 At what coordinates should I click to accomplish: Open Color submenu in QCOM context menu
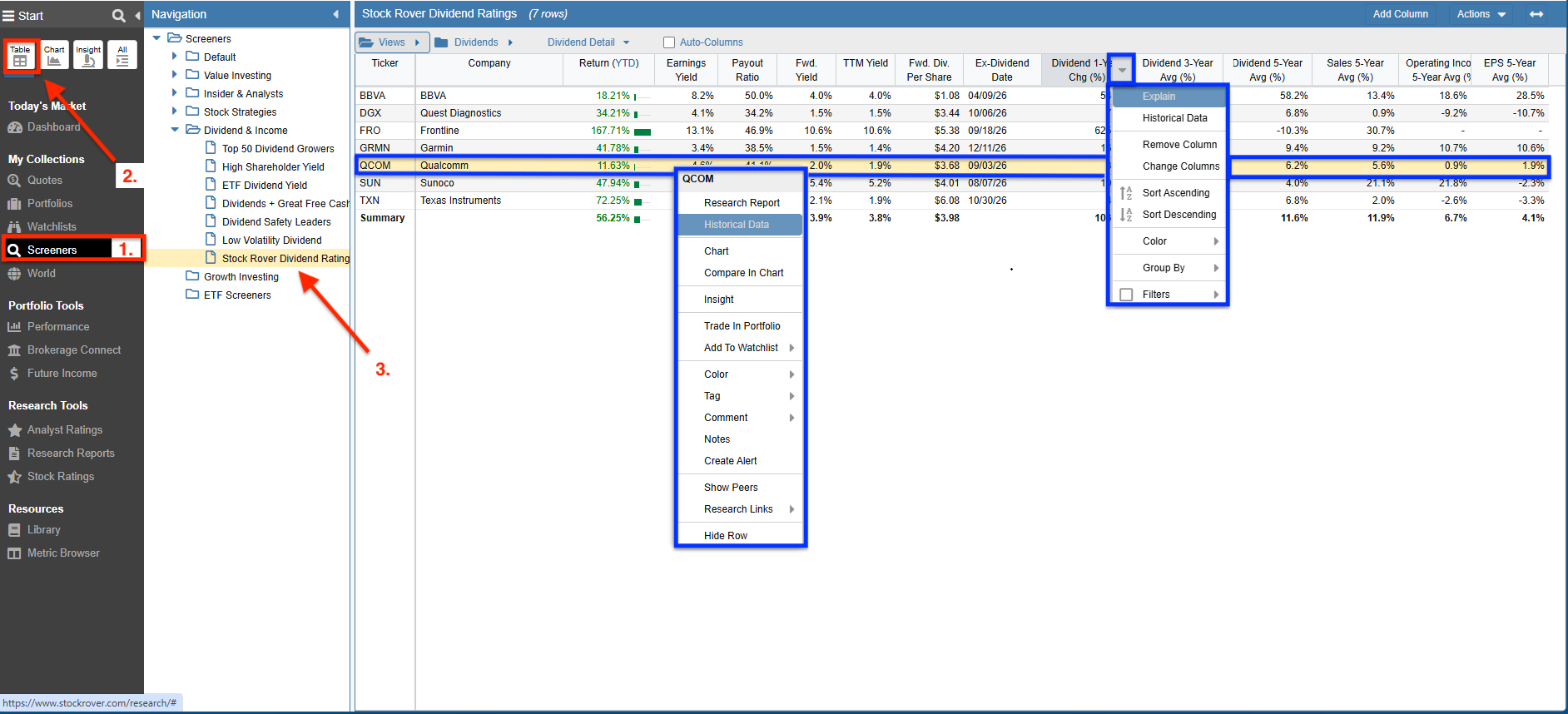pyautogui.click(x=741, y=374)
